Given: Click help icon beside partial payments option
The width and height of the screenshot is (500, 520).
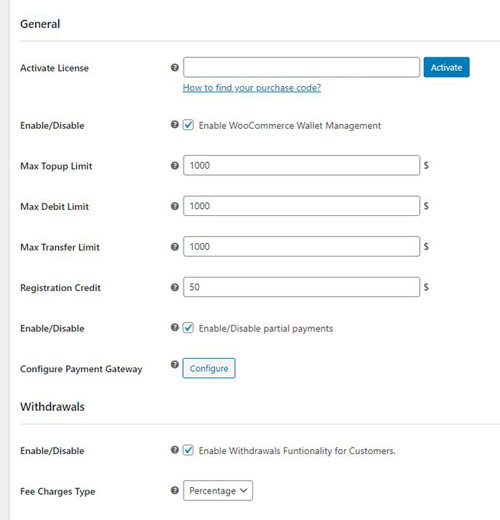Looking at the screenshot, I should (x=175, y=327).
